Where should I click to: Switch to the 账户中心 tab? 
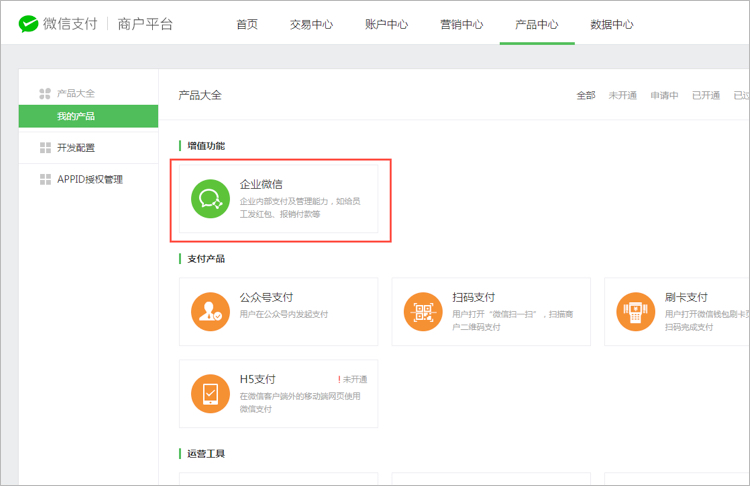coord(386,24)
